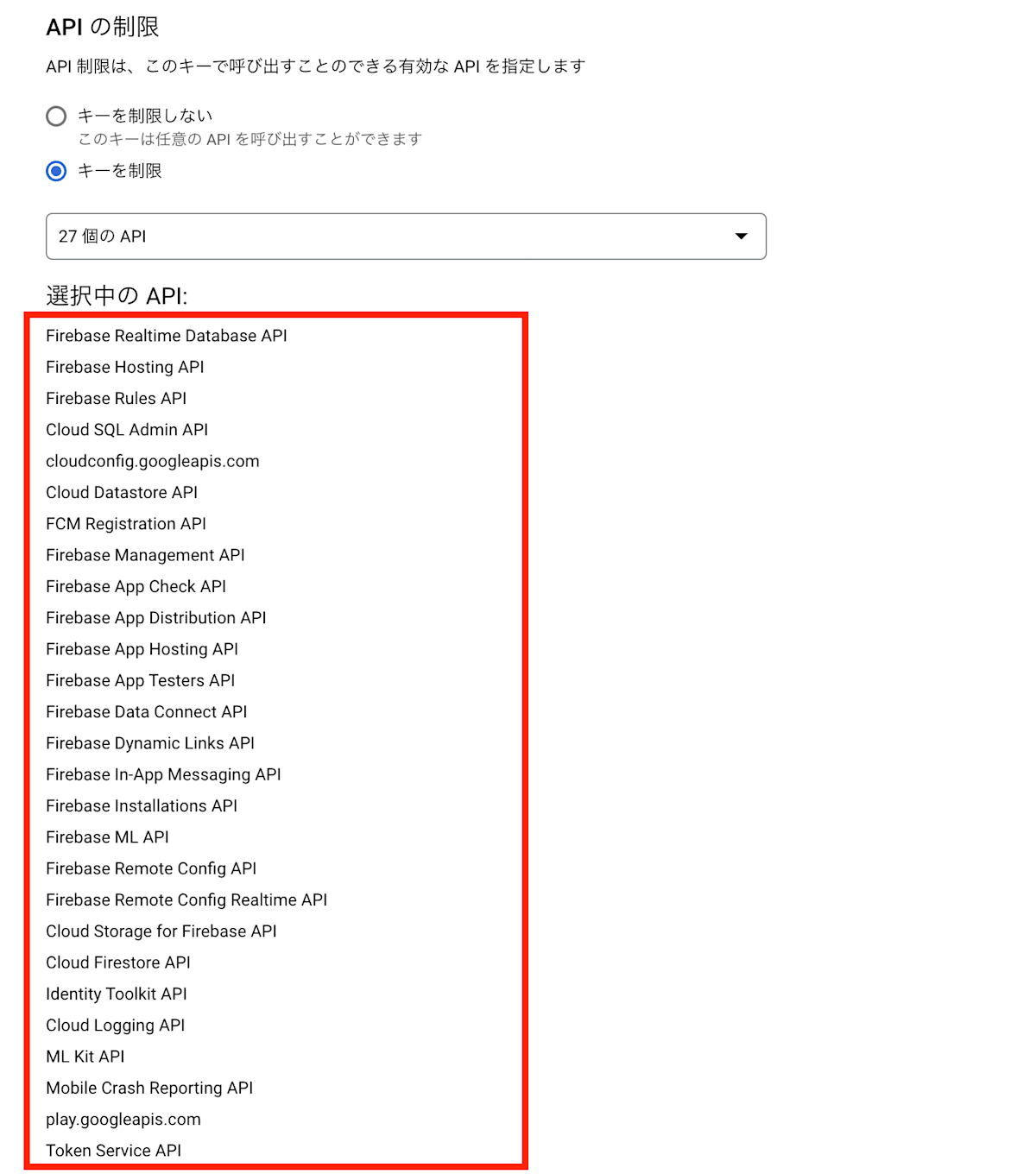Viewport: 1036px width, 1174px height.
Task: Click the API restriction description text beginning "API 制限は"
Action: [316, 66]
